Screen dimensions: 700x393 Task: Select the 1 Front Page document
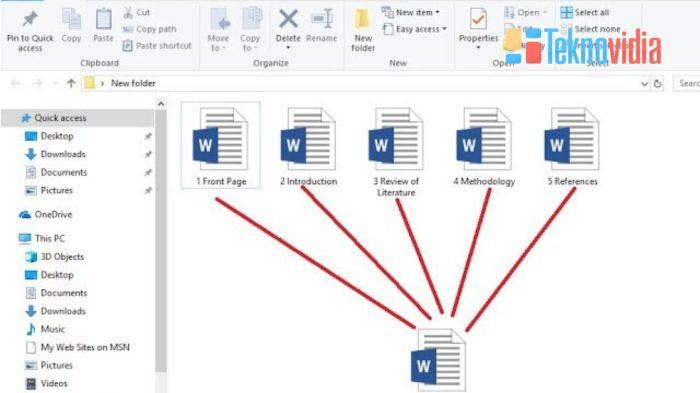pos(221,146)
